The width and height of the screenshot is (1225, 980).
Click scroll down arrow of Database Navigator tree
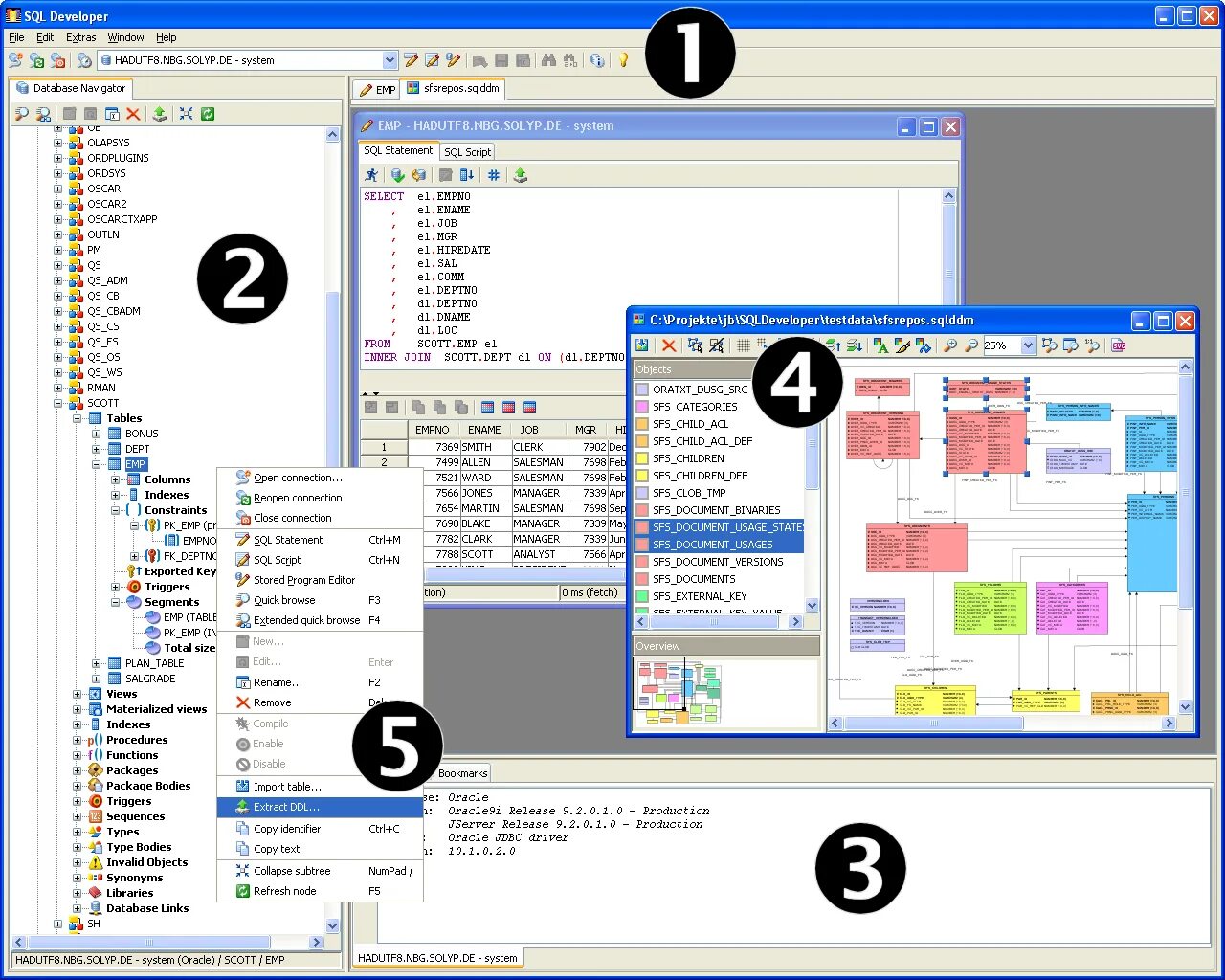tap(333, 925)
